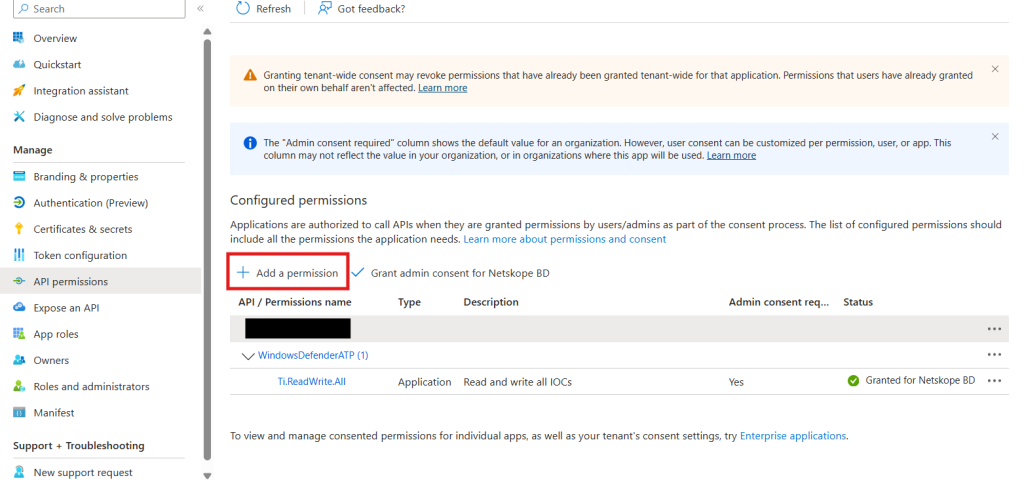Open more options for the redacted API row
This screenshot has height=480, width=1024.
994,328
